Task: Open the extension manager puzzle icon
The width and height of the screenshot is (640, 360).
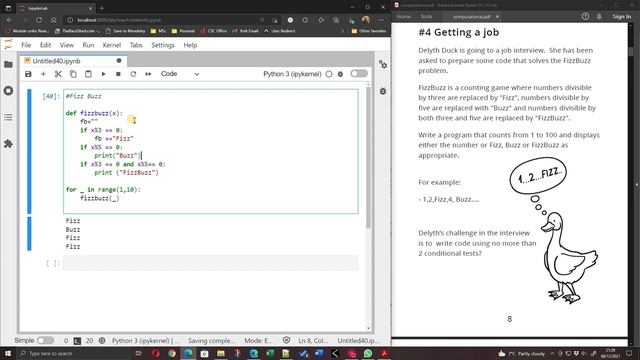Action: click(x=8, y=144)
